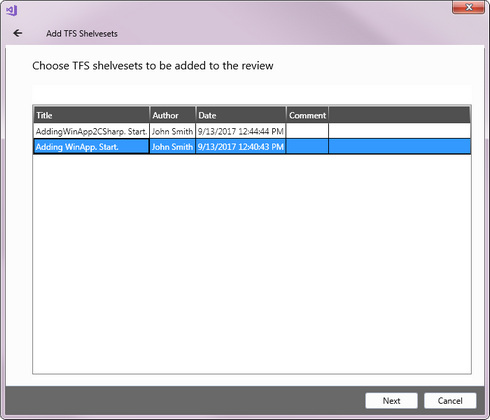Sort by the Title column header
This screenshot has height=420, width=490.
91,115
